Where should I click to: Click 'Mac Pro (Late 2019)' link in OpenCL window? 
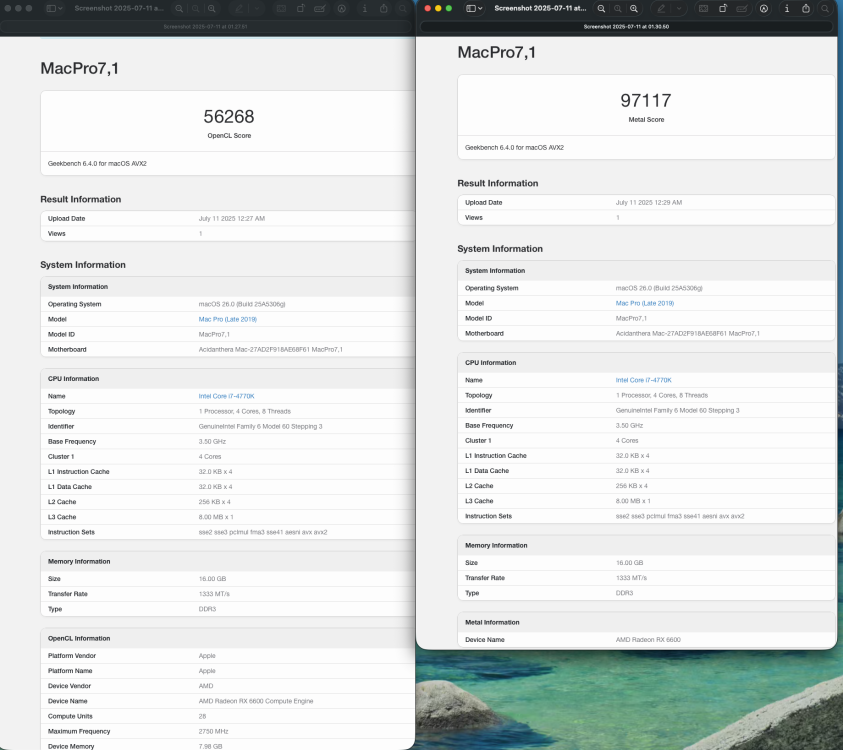coord(227,319)
